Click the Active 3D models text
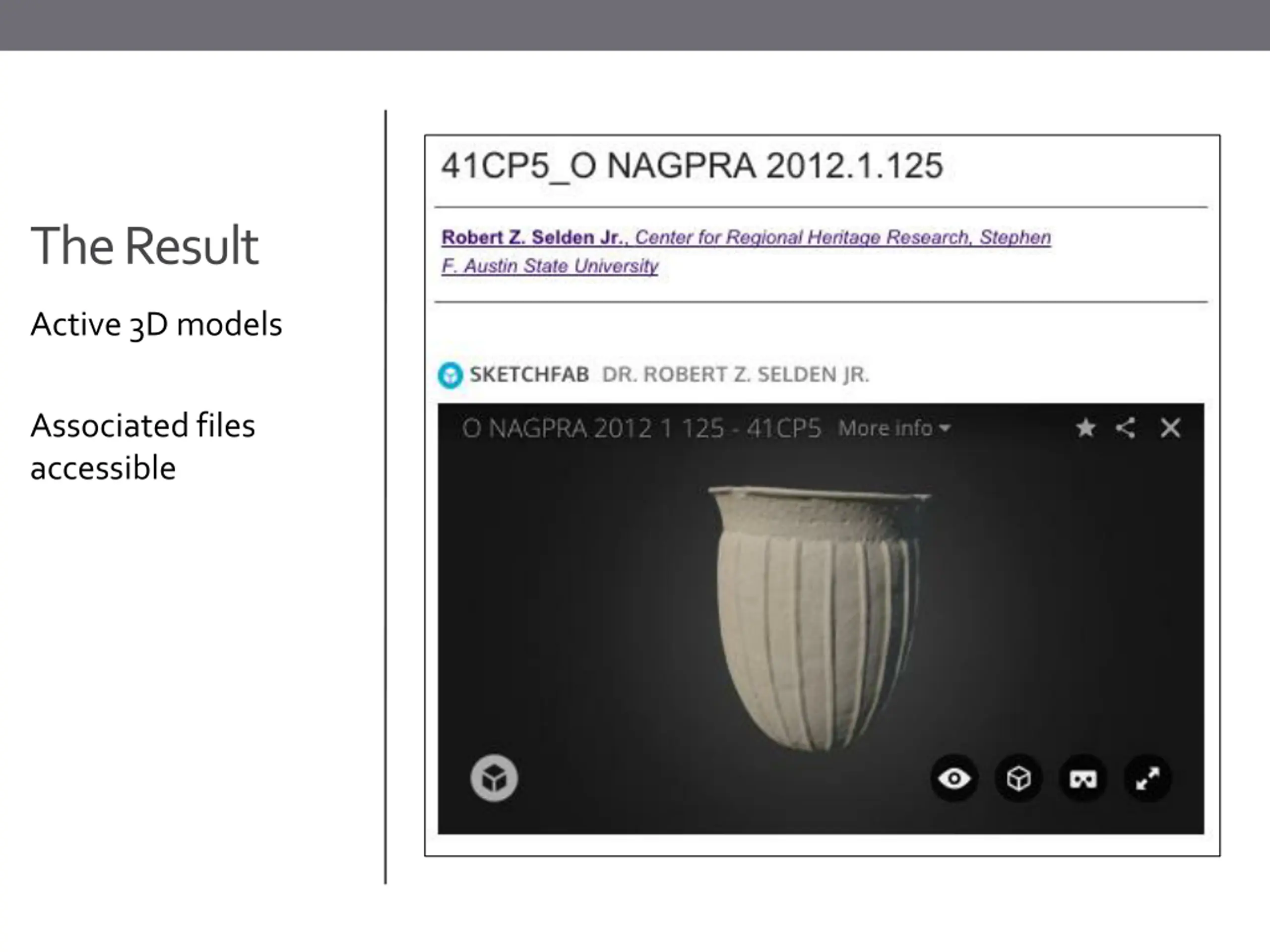1270x952 pixels. click(156, 324)
